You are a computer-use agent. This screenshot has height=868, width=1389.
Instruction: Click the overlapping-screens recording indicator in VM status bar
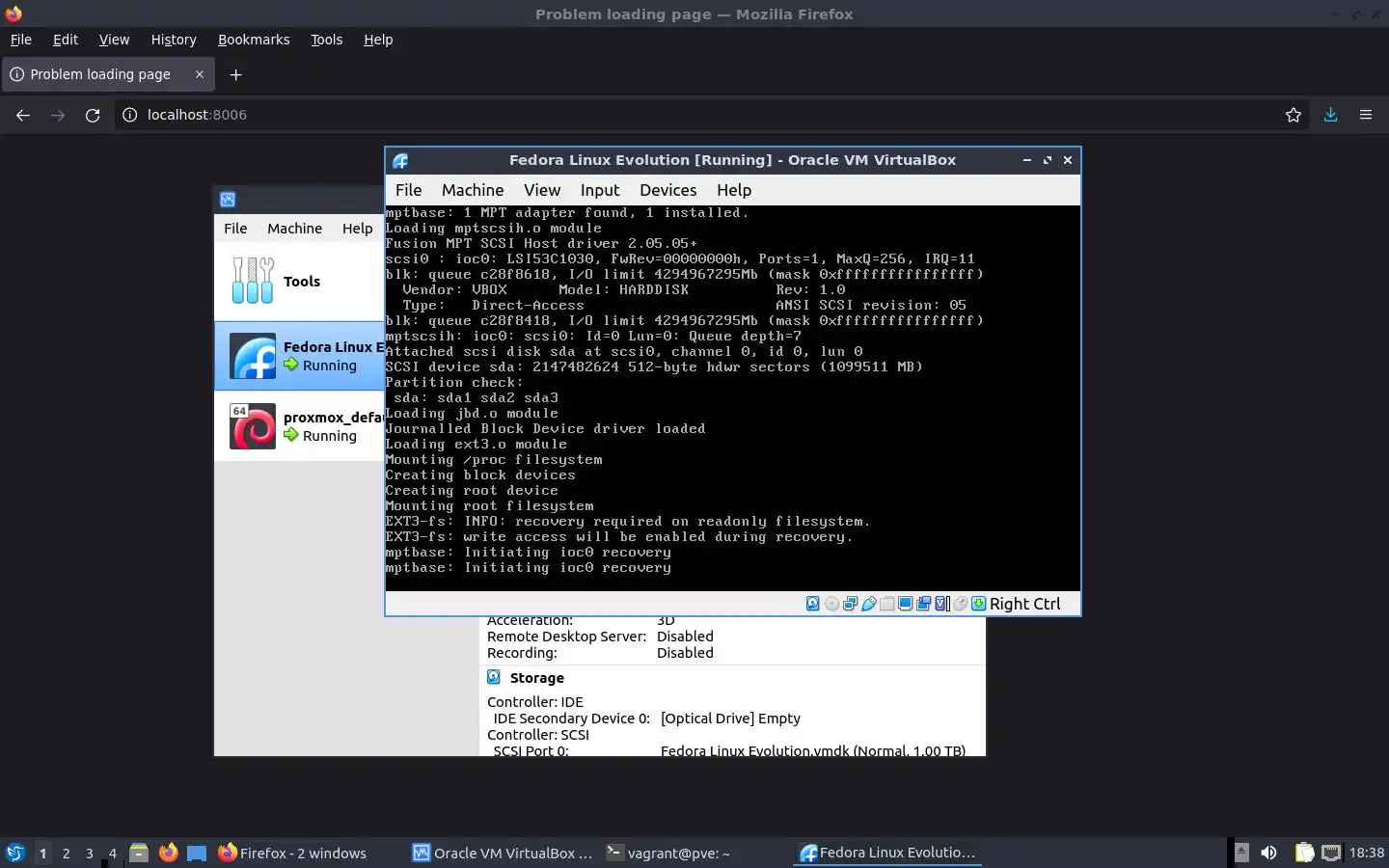pos(923,604)
